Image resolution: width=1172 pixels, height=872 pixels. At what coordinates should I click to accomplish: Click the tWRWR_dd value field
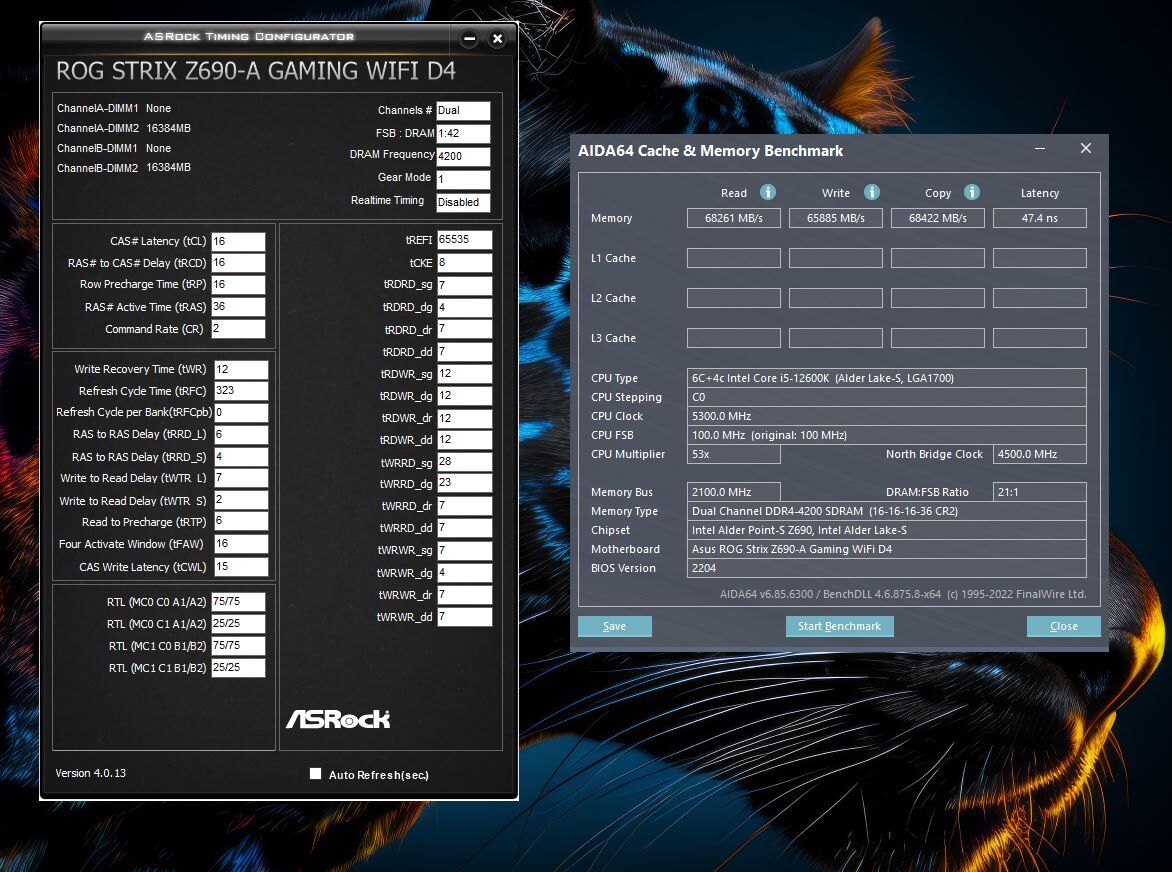[465, 616]
